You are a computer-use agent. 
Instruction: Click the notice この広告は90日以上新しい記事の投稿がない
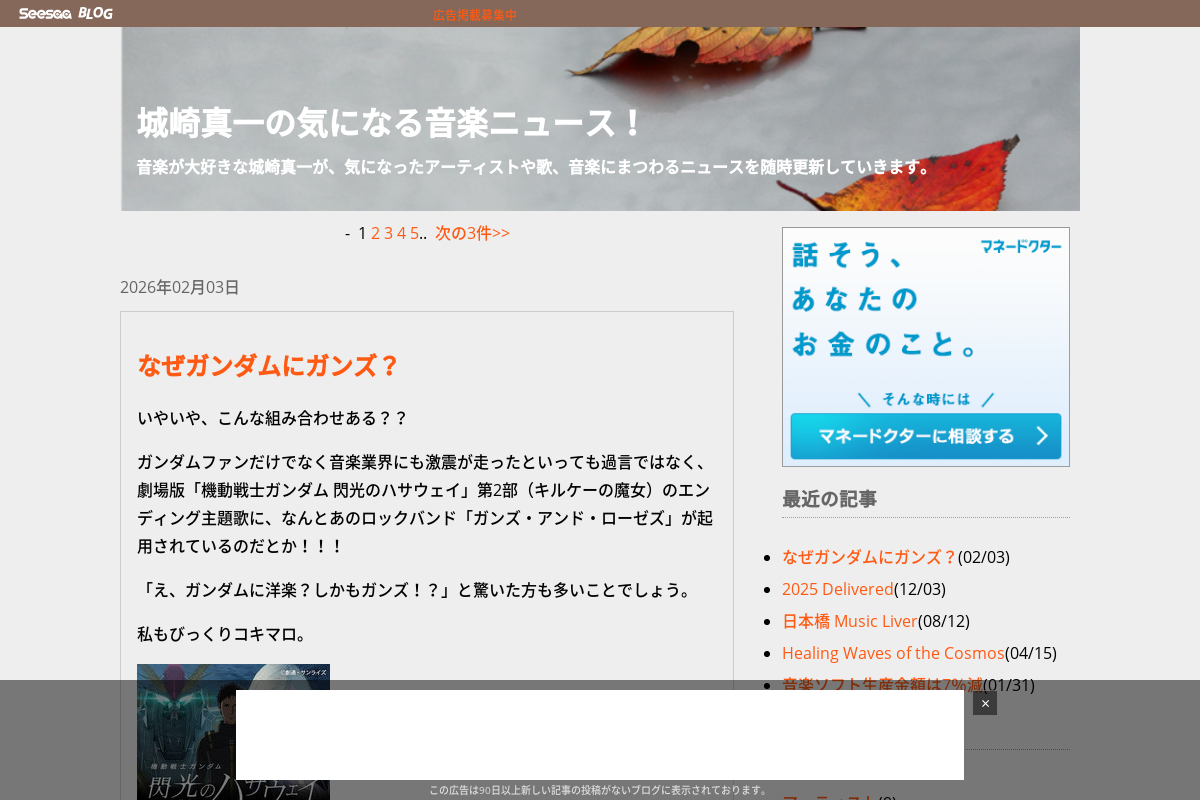coord(600,790)
